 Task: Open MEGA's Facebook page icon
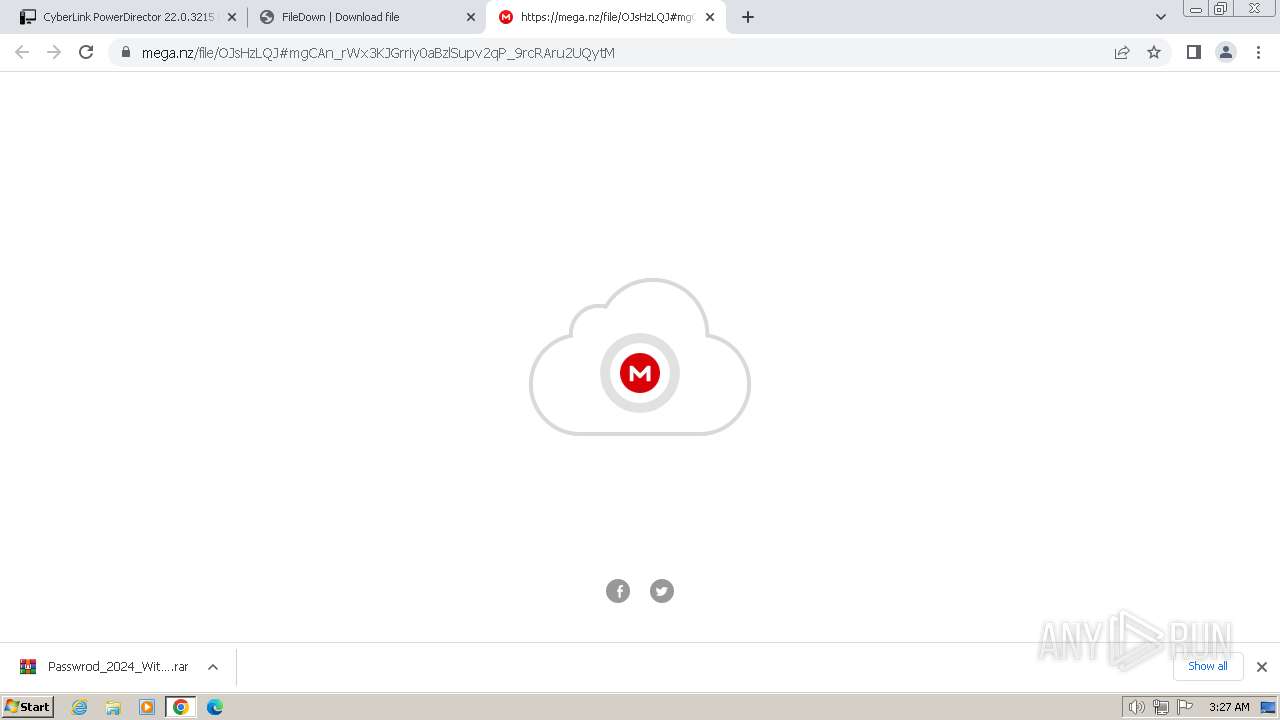tap(618, 591)
